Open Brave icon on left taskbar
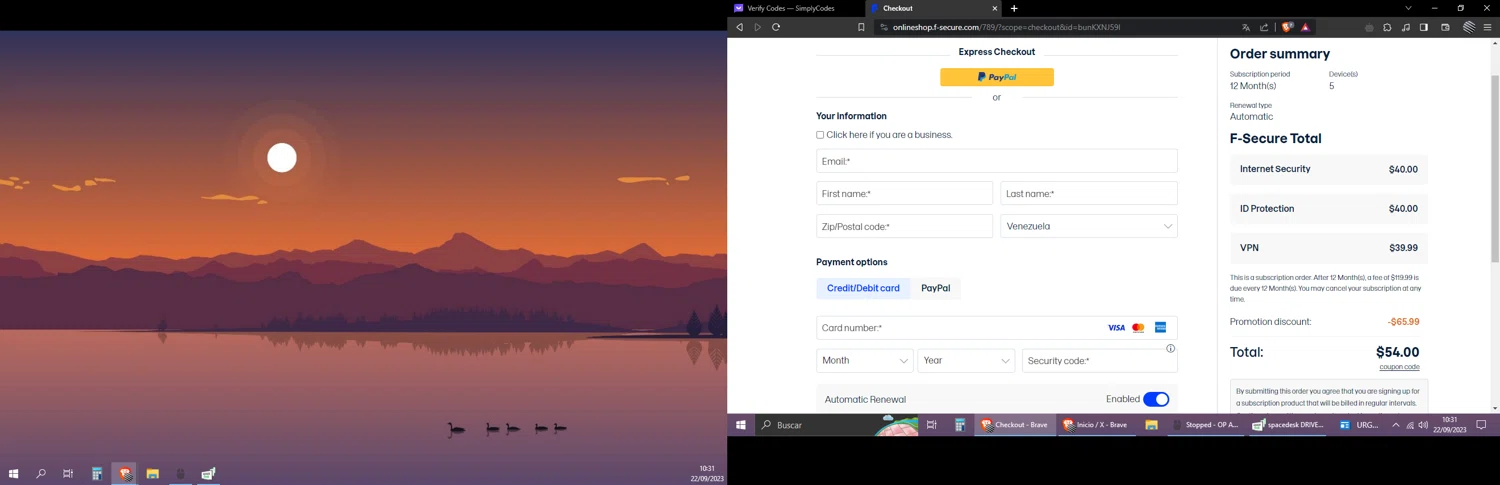 click(125, 474)
